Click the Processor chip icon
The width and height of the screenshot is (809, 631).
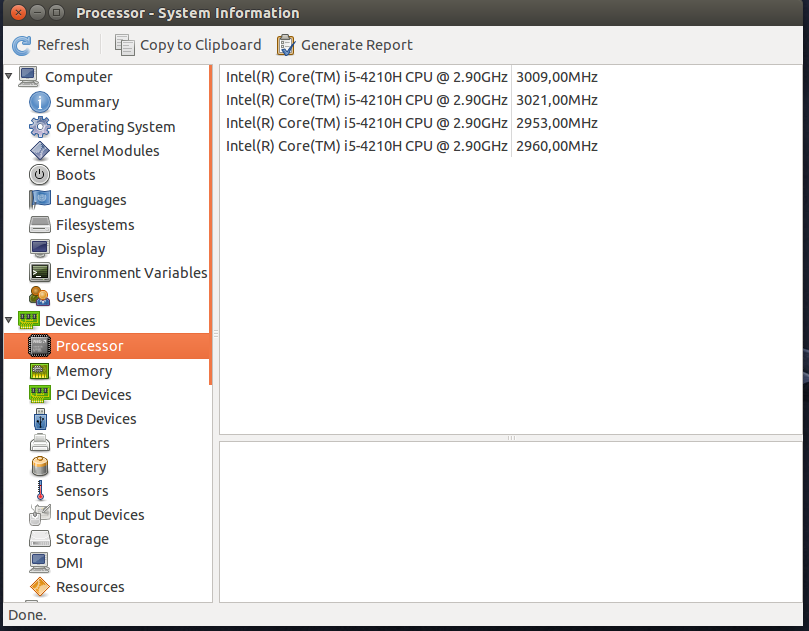click(x=39, y=346)
